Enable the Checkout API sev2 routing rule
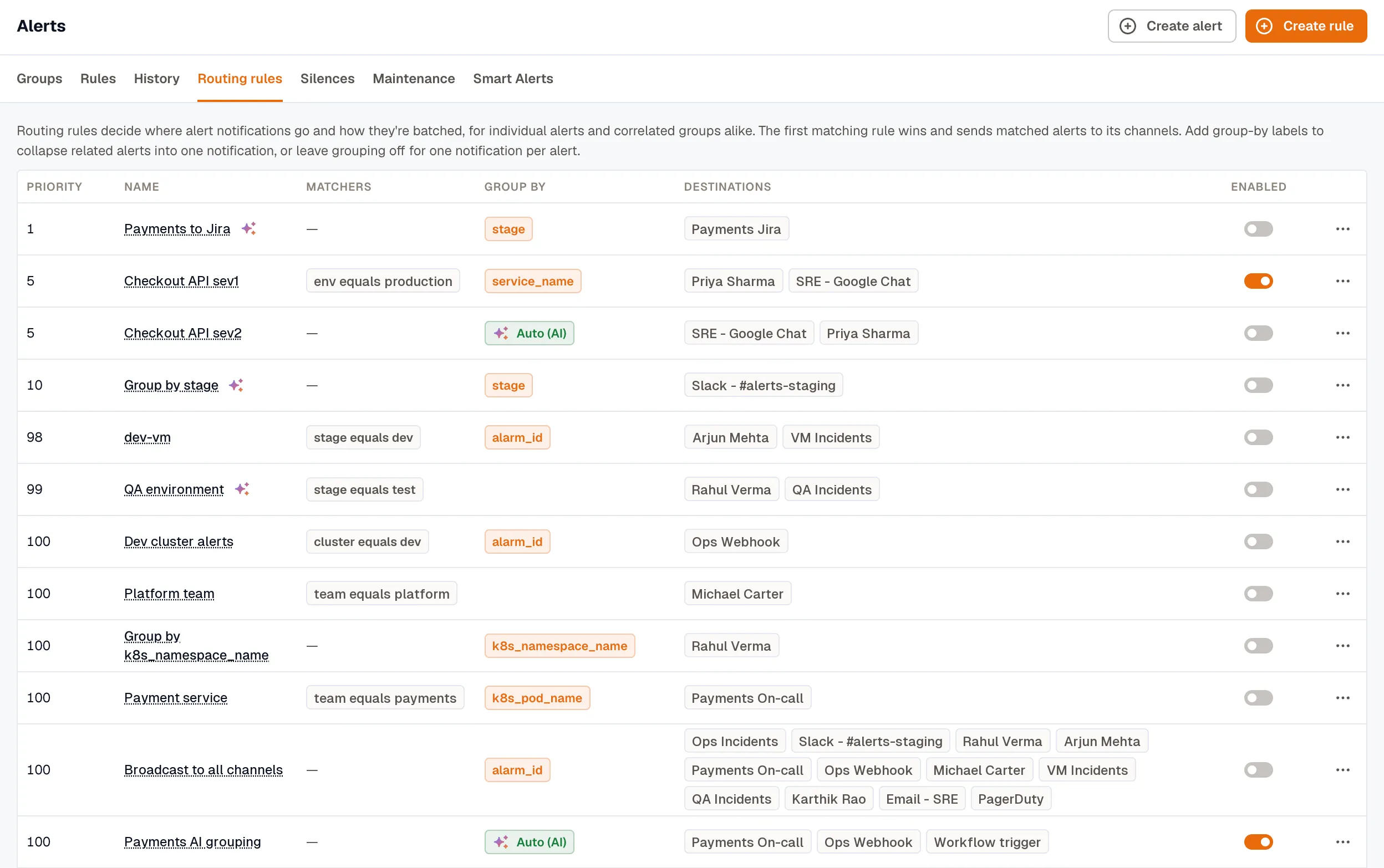Screen dimensions: 1384x868 point(1258,333)
